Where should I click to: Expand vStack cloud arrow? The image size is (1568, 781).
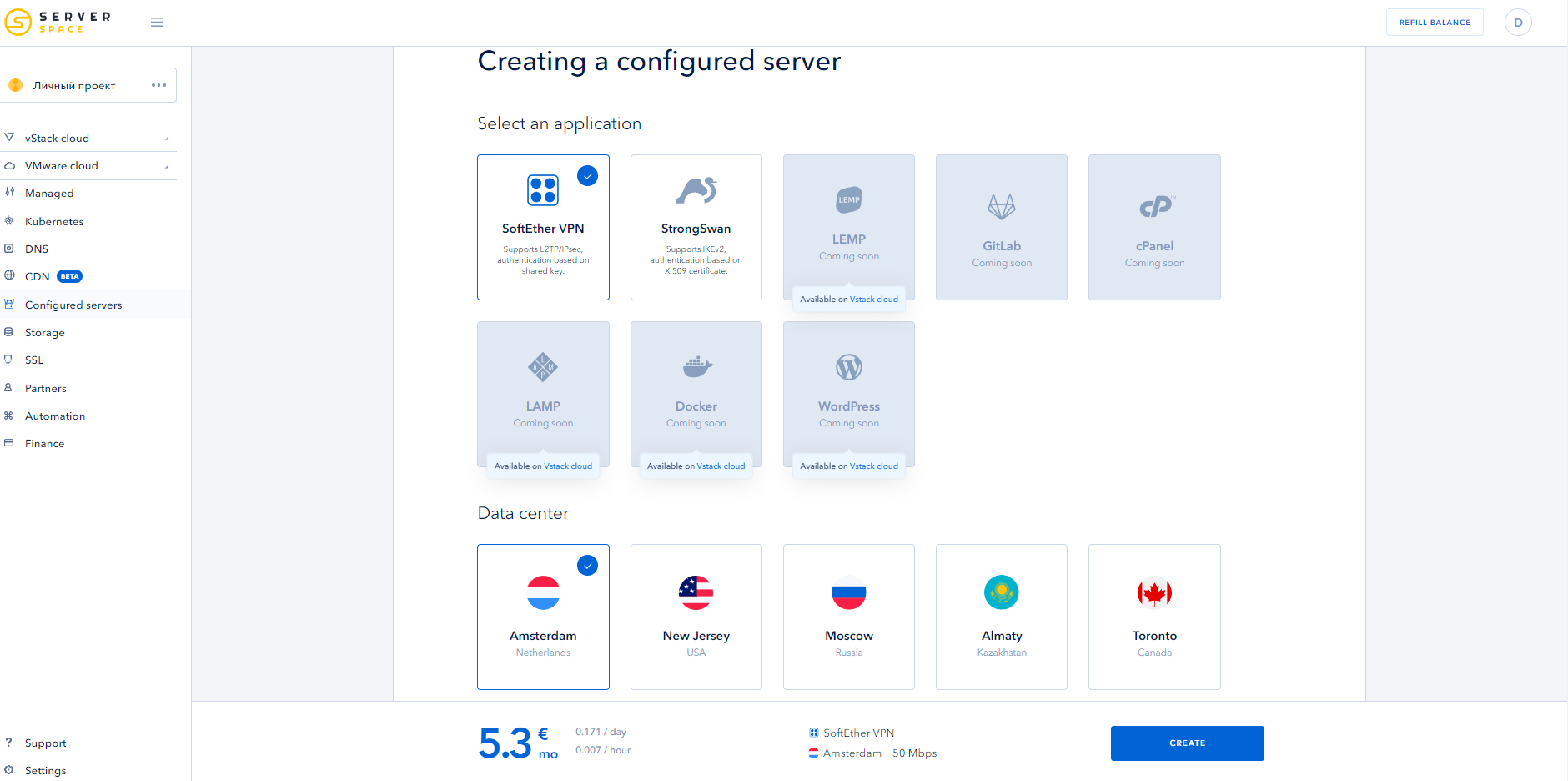point(167,139)
